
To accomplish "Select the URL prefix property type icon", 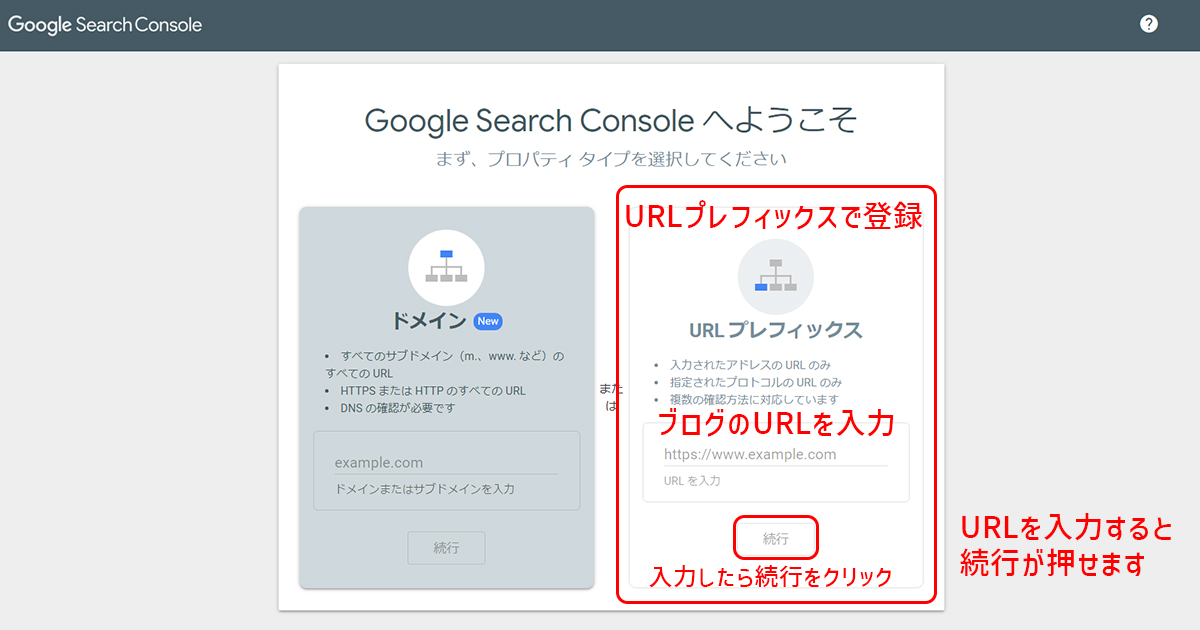I will [776, 276].
